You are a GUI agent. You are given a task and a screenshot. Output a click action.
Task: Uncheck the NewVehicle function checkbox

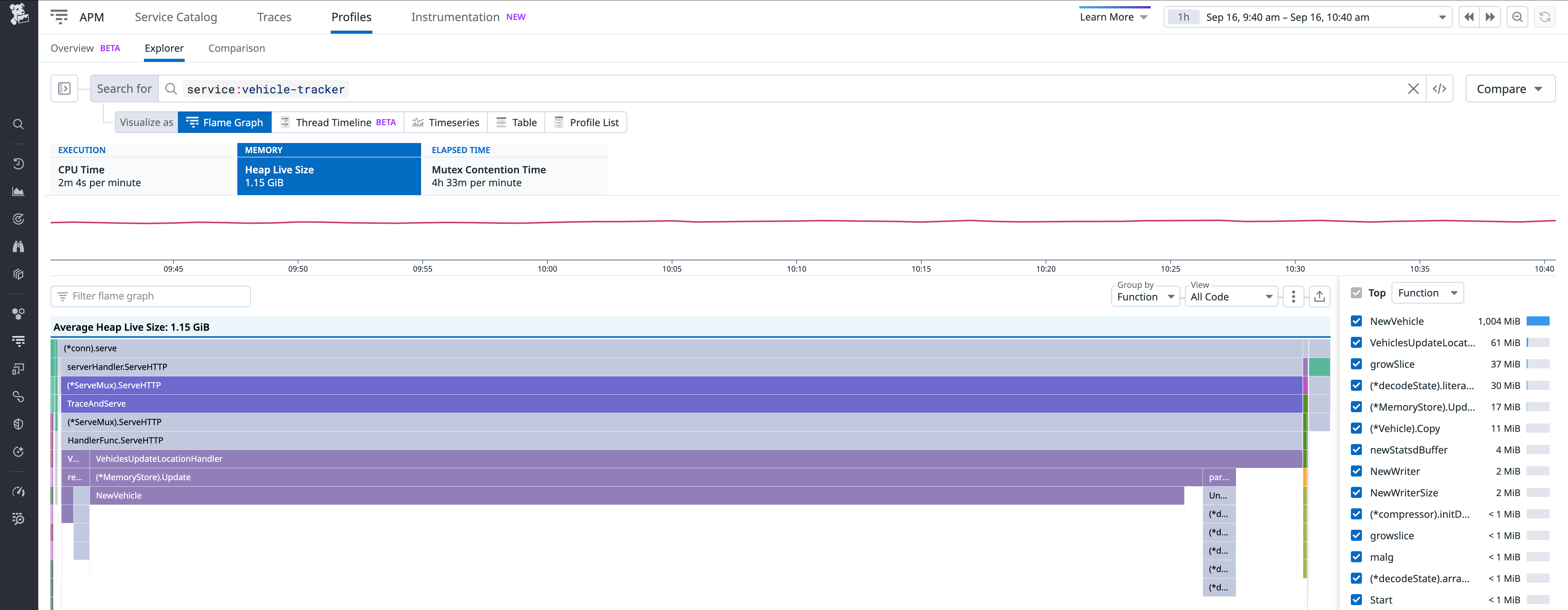point(1357,321)
